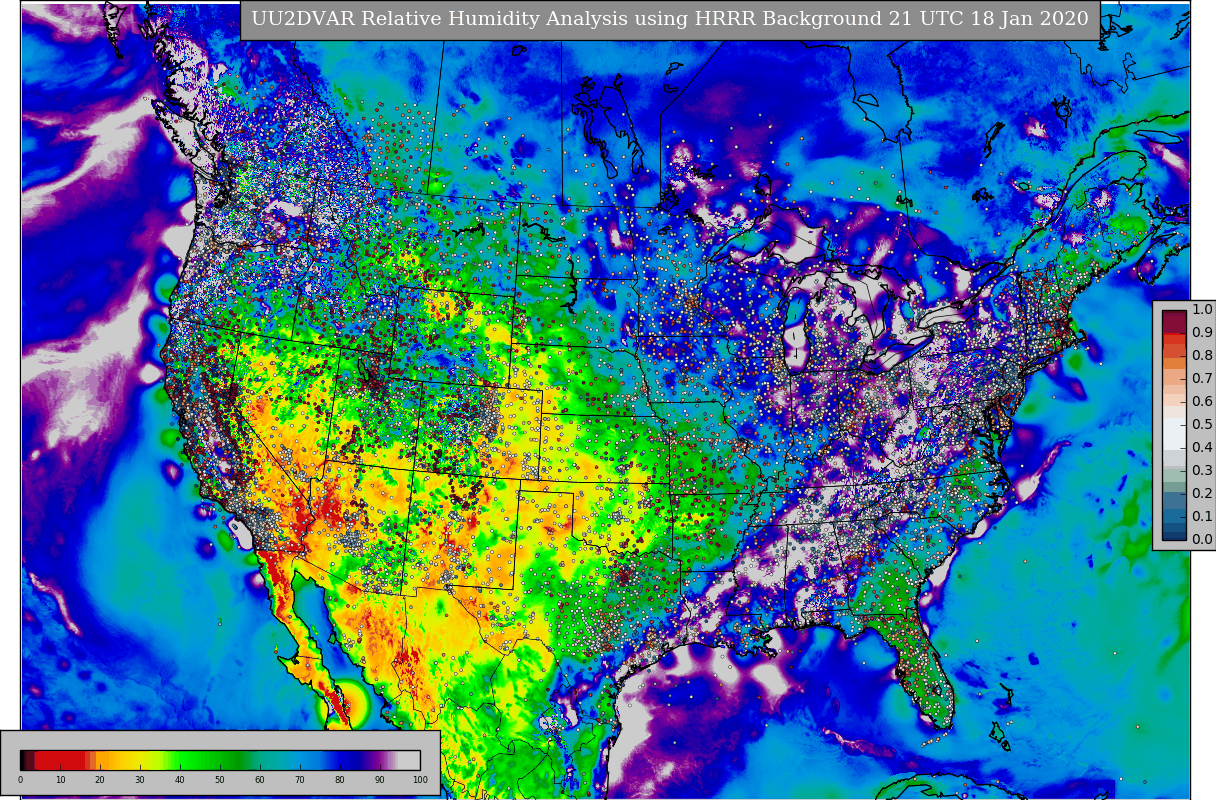This screenshot has height=800, width=1216.
Task: Click the map title 'UU2DVAR Relative Humidity Analysis' banner
Action: 670,19
